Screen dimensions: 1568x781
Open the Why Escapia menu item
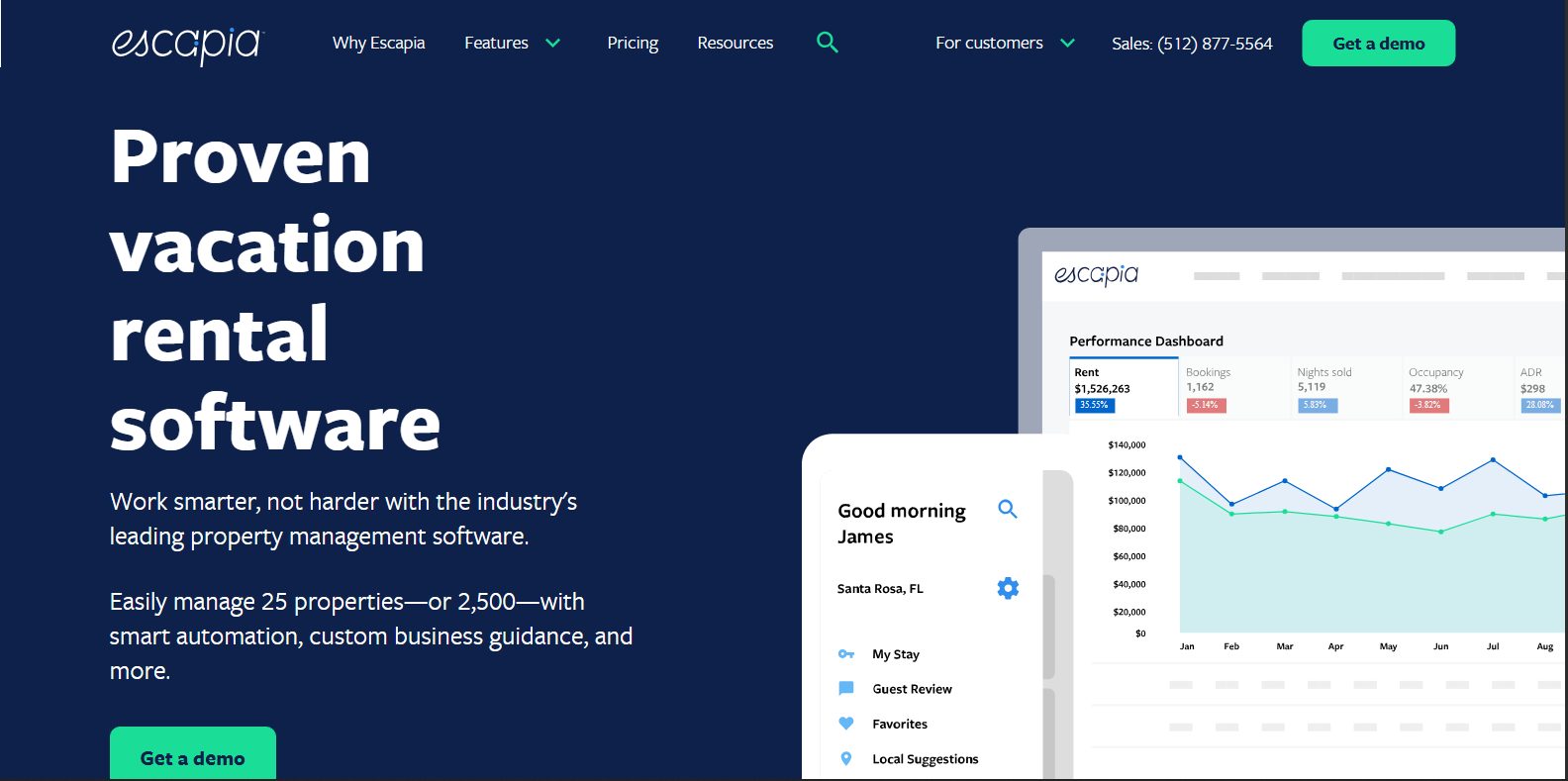378,43
